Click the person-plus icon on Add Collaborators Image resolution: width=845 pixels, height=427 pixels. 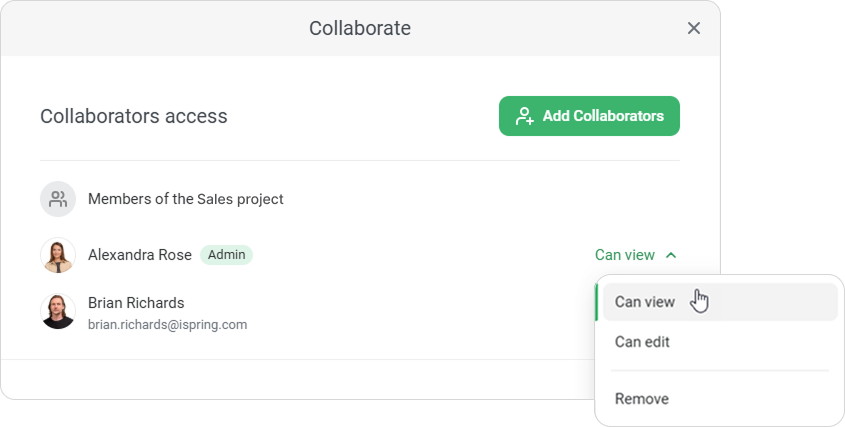525,116
